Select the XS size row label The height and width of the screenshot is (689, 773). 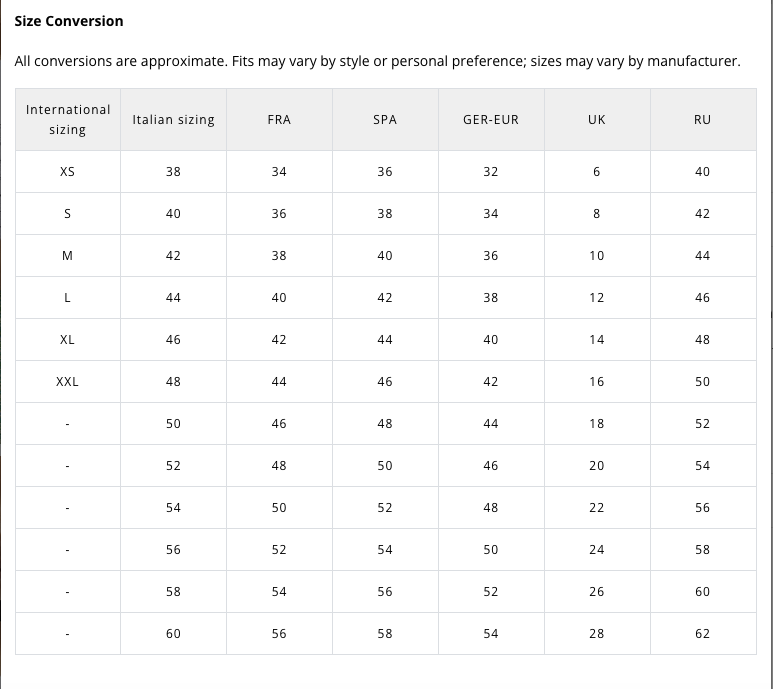tap(67, 172)
